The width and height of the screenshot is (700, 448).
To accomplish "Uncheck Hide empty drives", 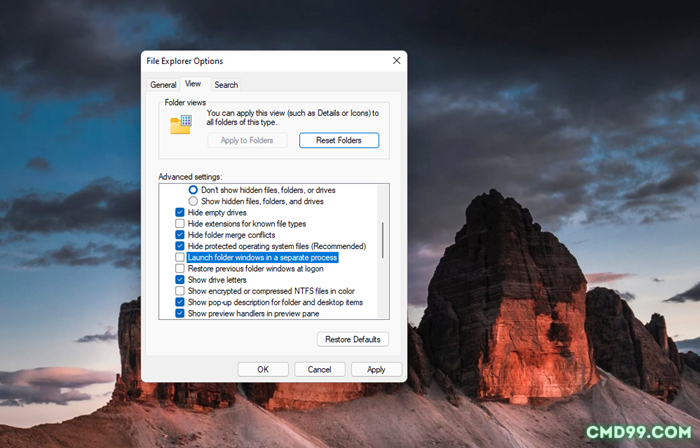I will pos(179,212).
